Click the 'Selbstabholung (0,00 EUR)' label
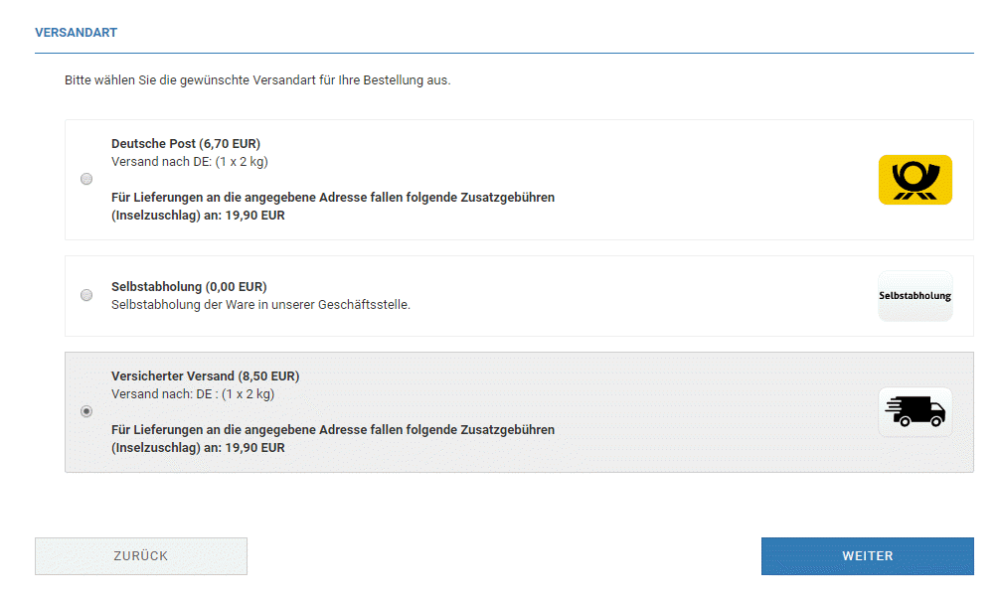The width and height of the screenshot is (1000, 599). pyautogui.click(x=189, y=287)
